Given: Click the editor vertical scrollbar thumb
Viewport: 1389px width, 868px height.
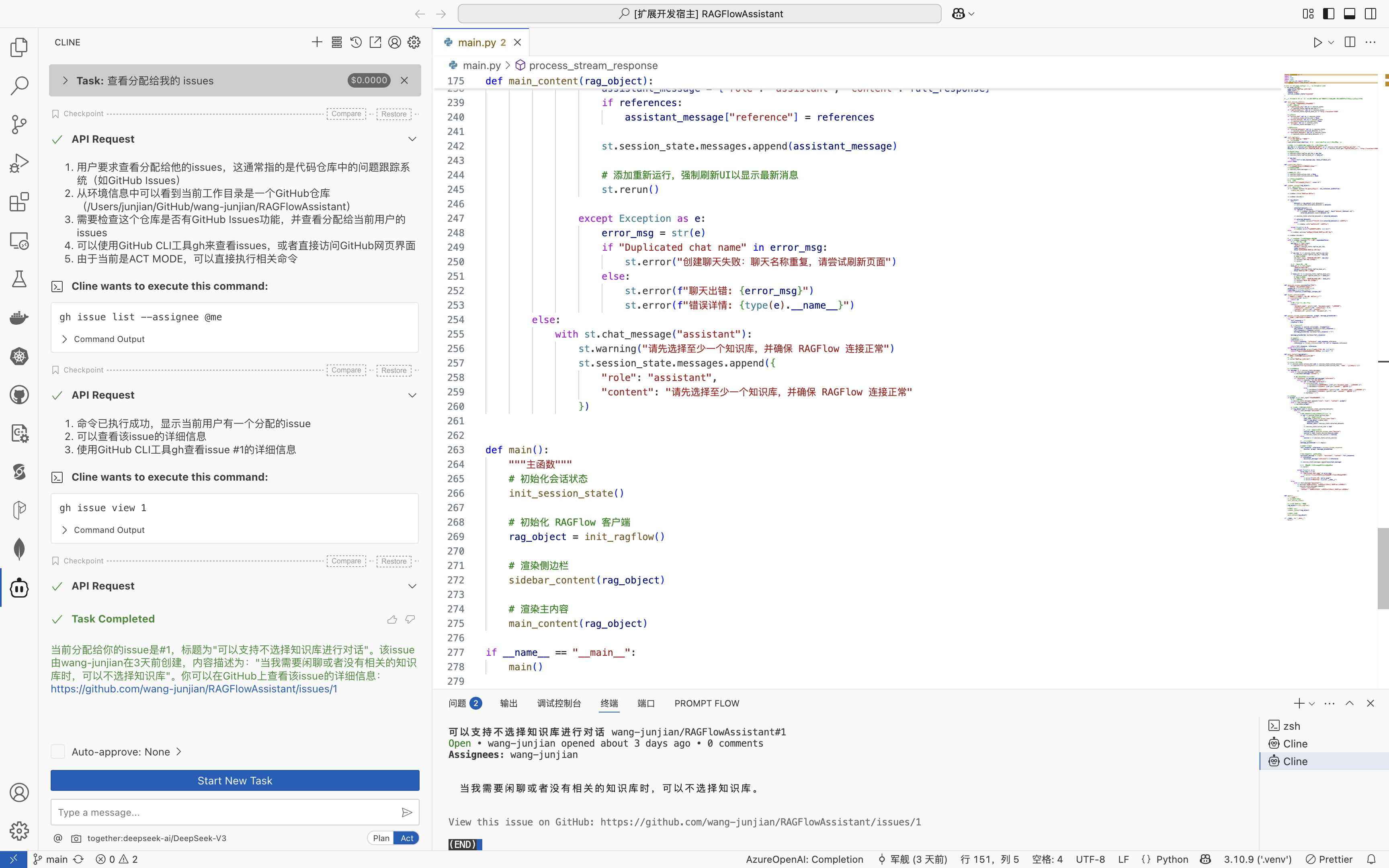Looking at the screenshot, I should pos(1383,568).
